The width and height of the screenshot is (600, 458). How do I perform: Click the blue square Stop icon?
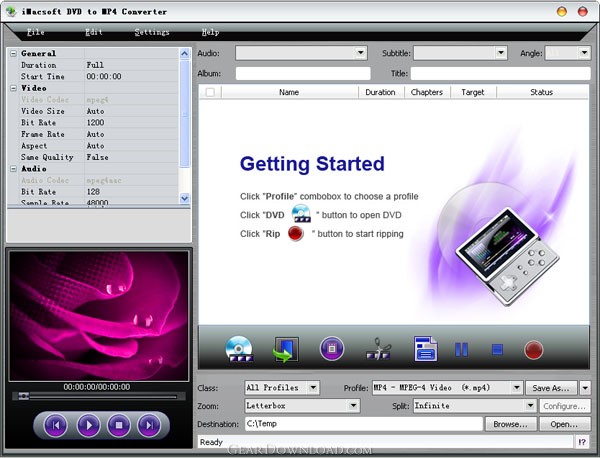pos(497,349)
